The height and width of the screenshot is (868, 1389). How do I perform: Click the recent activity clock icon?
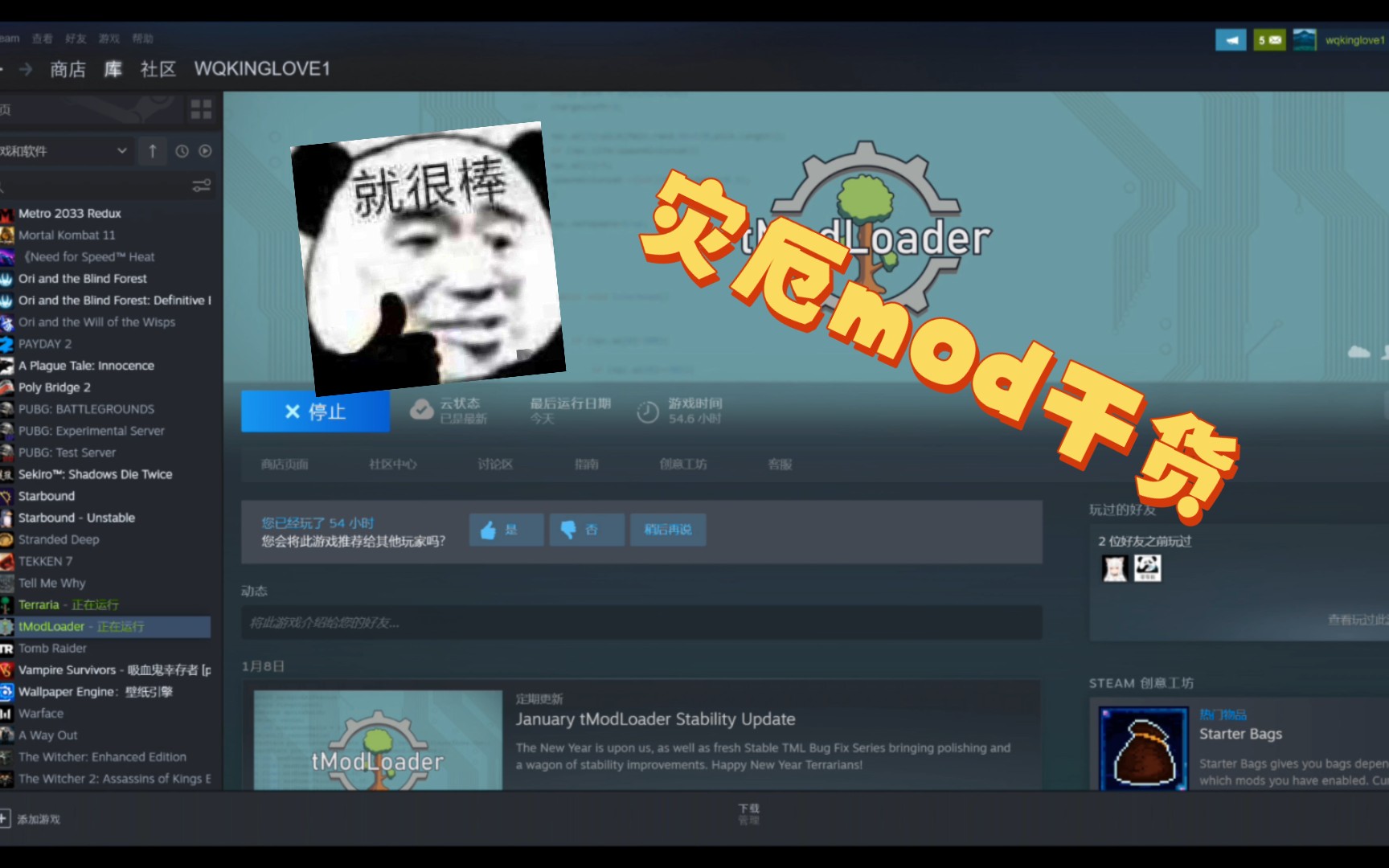(182, 151)
